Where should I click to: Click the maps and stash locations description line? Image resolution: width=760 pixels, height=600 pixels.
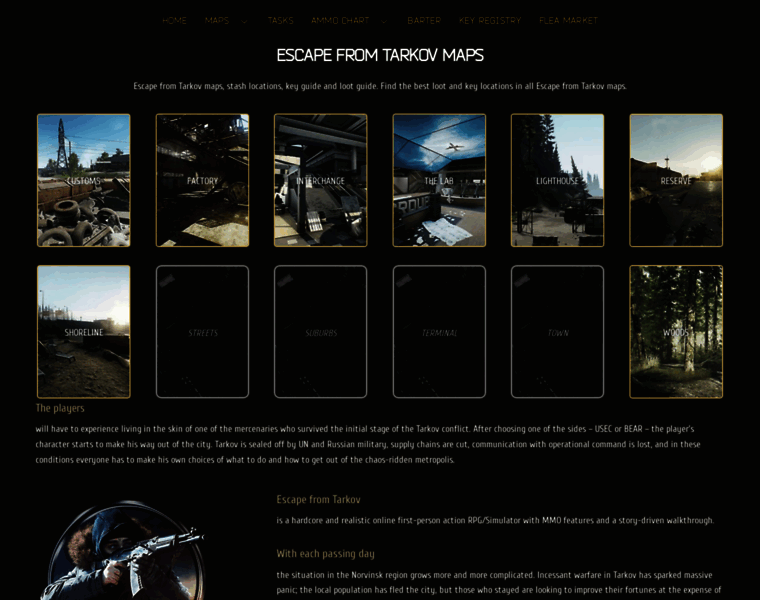coord(380,86)
